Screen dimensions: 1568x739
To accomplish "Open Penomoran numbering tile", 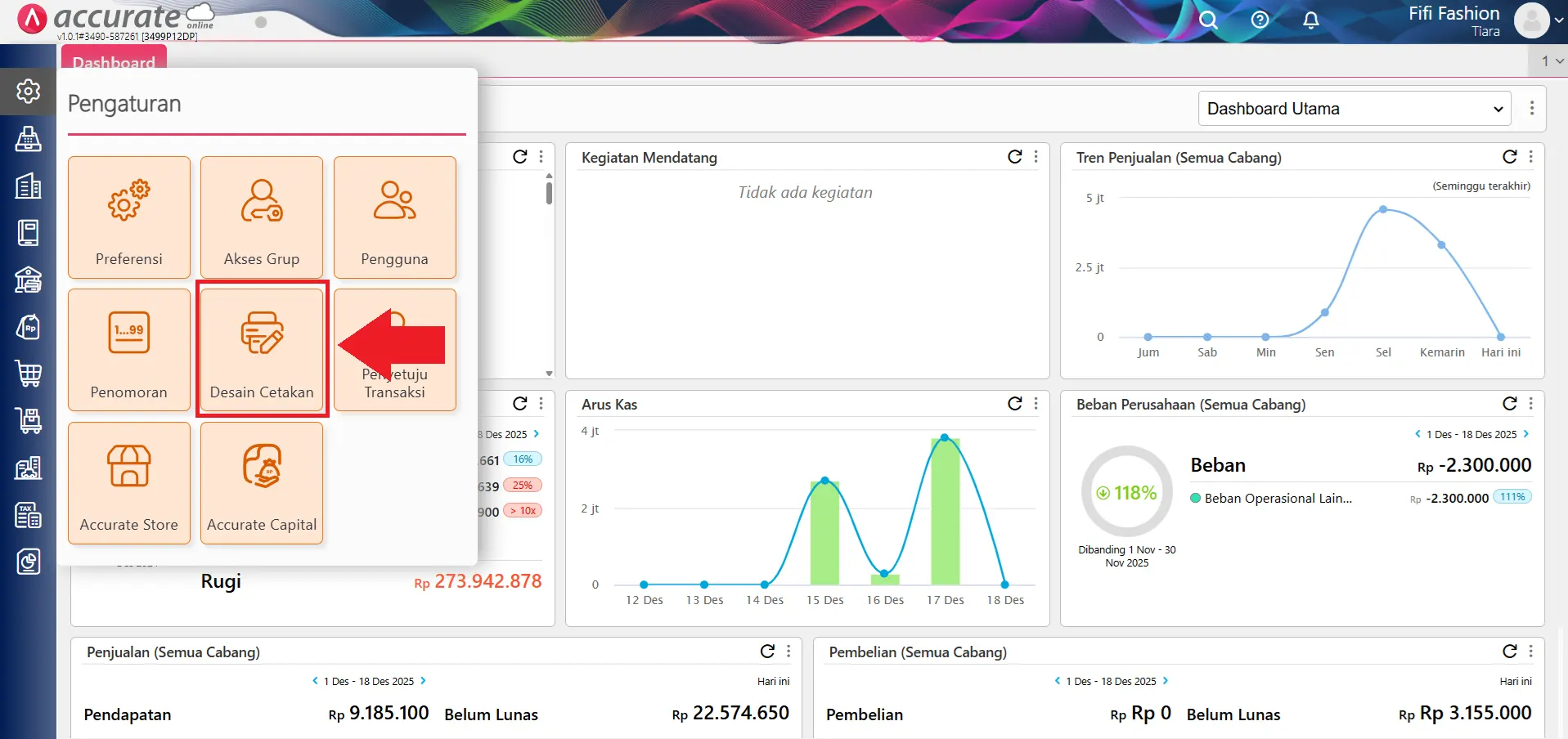I will (129, 350).
